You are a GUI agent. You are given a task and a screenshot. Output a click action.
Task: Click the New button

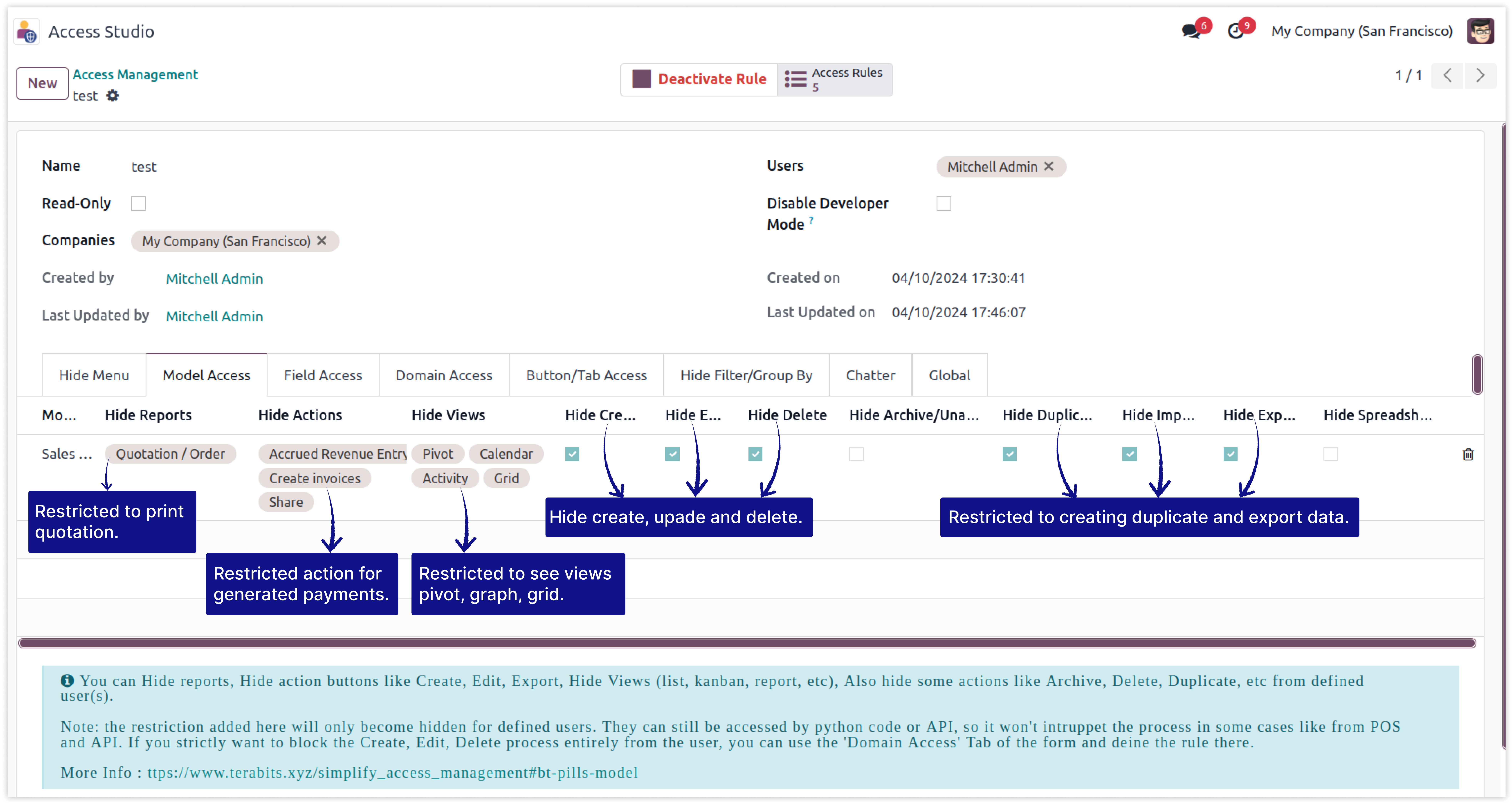tap(42, 83)
